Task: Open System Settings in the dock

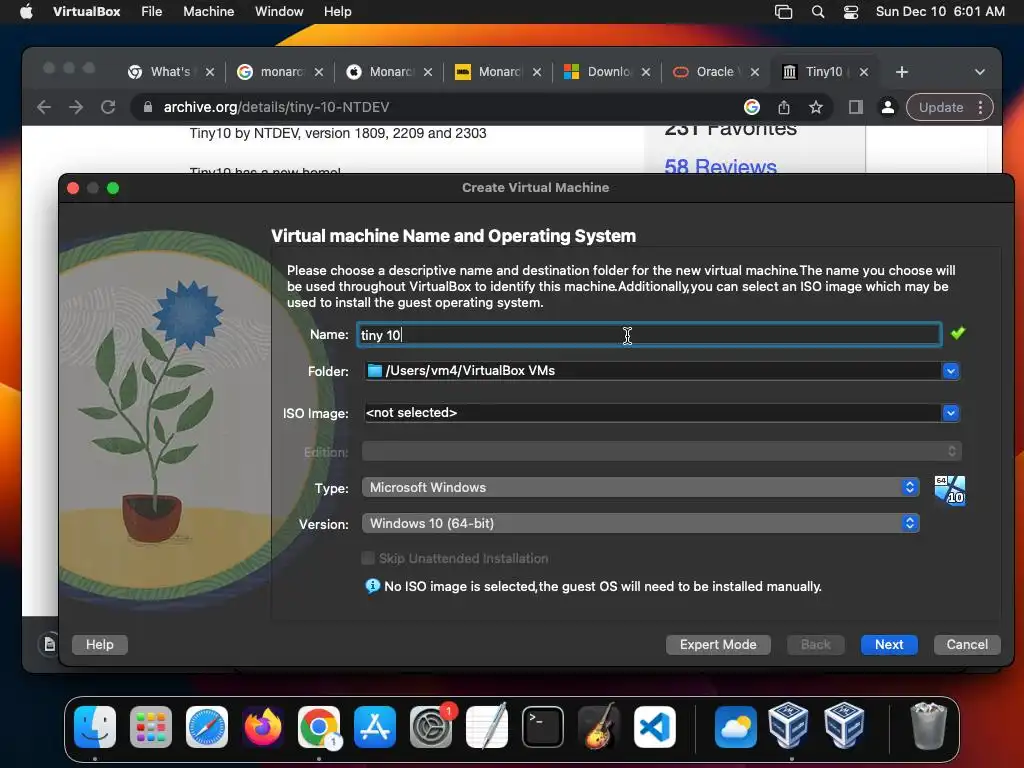Action: pos(431,727)
